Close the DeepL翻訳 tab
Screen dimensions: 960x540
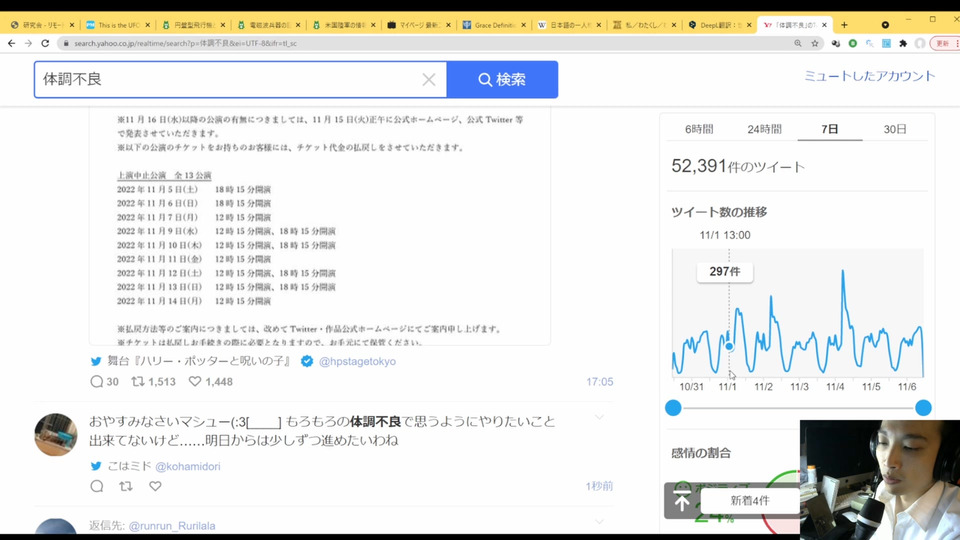point(749,25)
